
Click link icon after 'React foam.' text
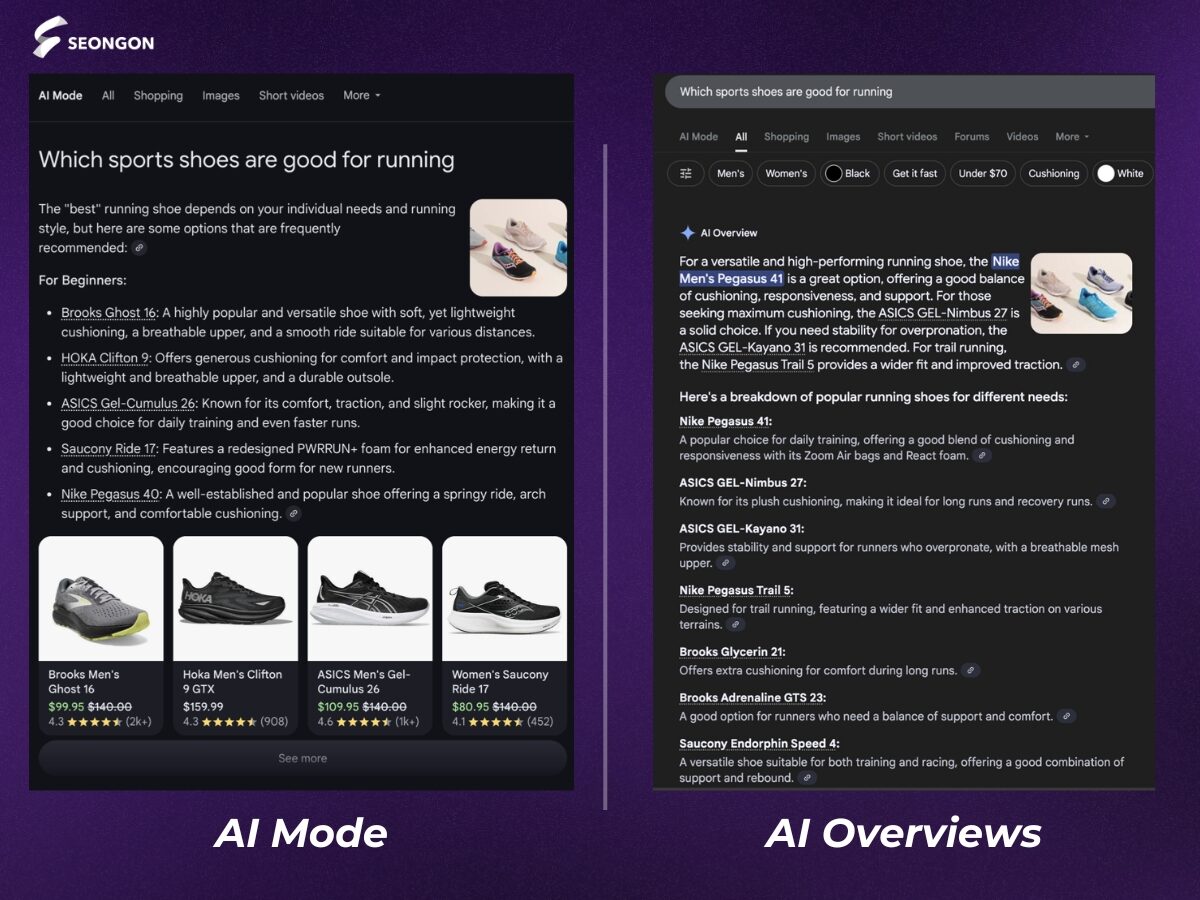coord(982,456)
